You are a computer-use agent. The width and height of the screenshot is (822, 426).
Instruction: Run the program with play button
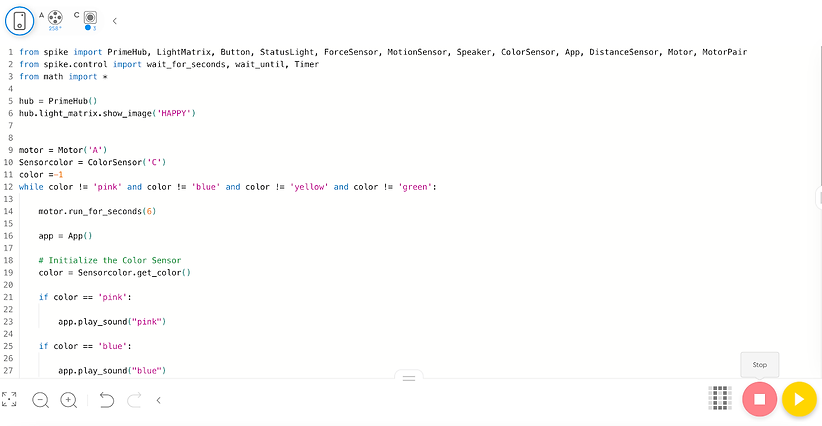pyautogui.click(x=799, y=400)
